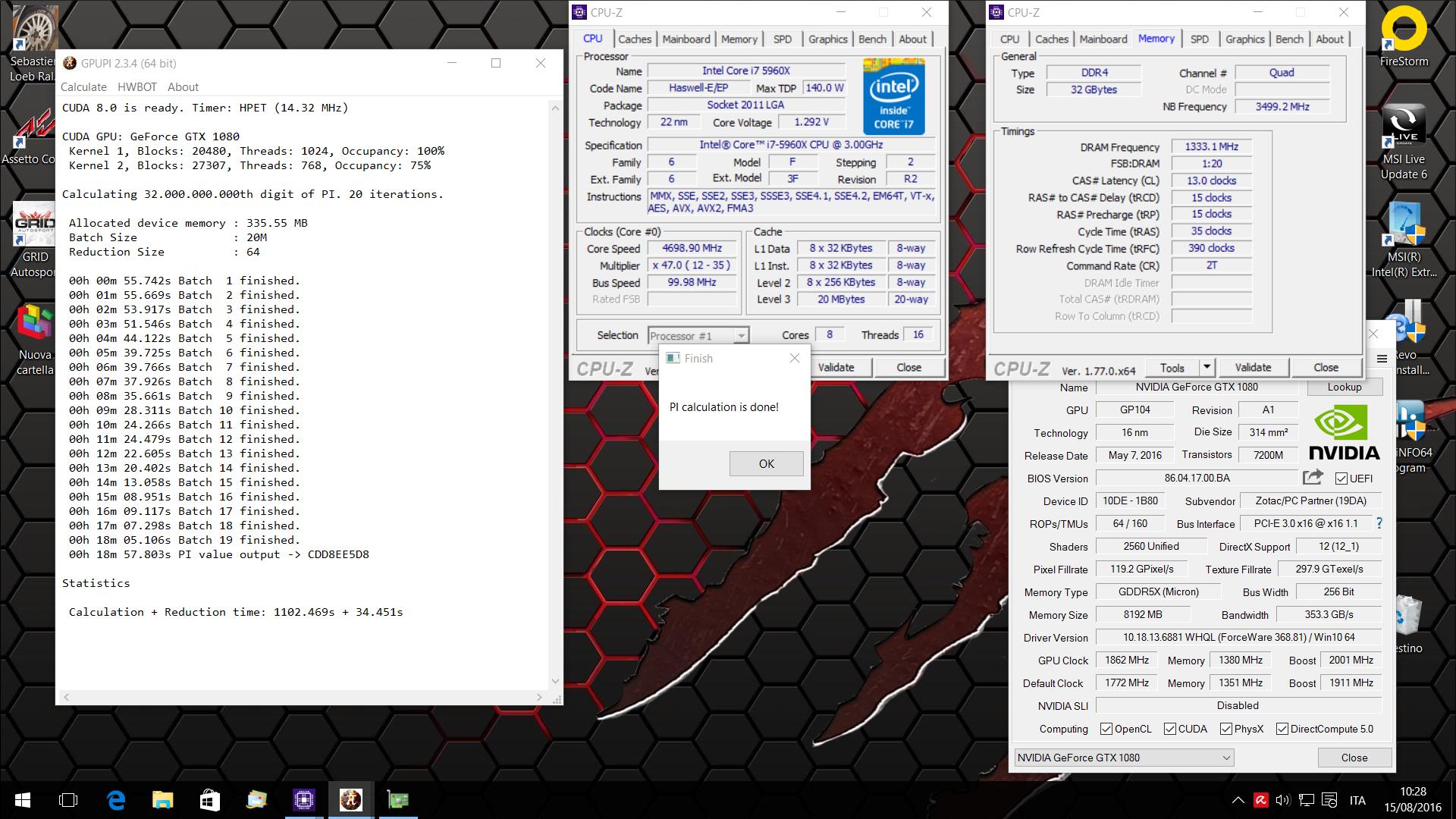Screen dimensions: 1456x819
Task: Switch to Mainboard tab in left CPU-Z
Action: (686, 39)
